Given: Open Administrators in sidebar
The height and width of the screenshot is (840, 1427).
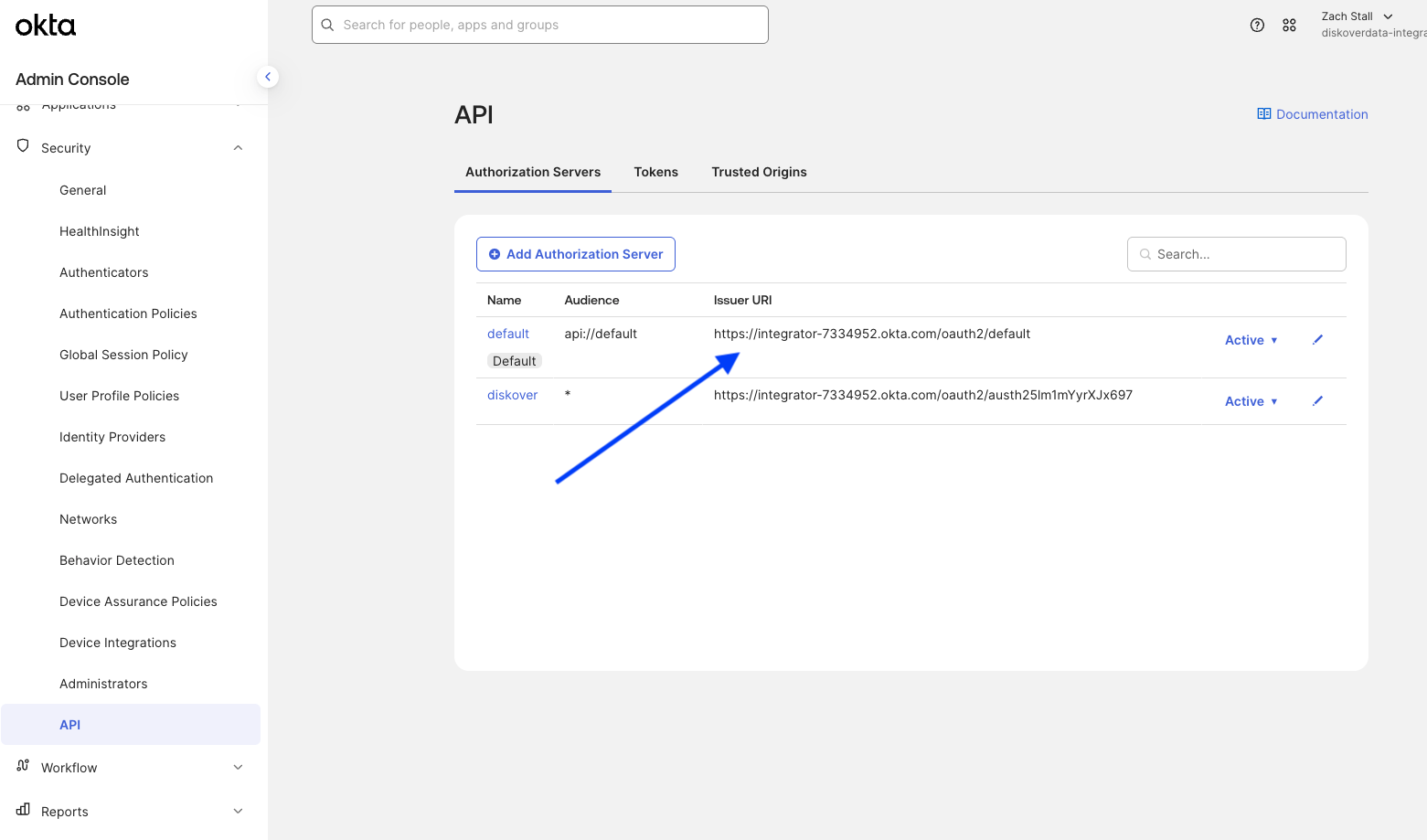Looking at the screenshot, I should (x=103, y=684).
